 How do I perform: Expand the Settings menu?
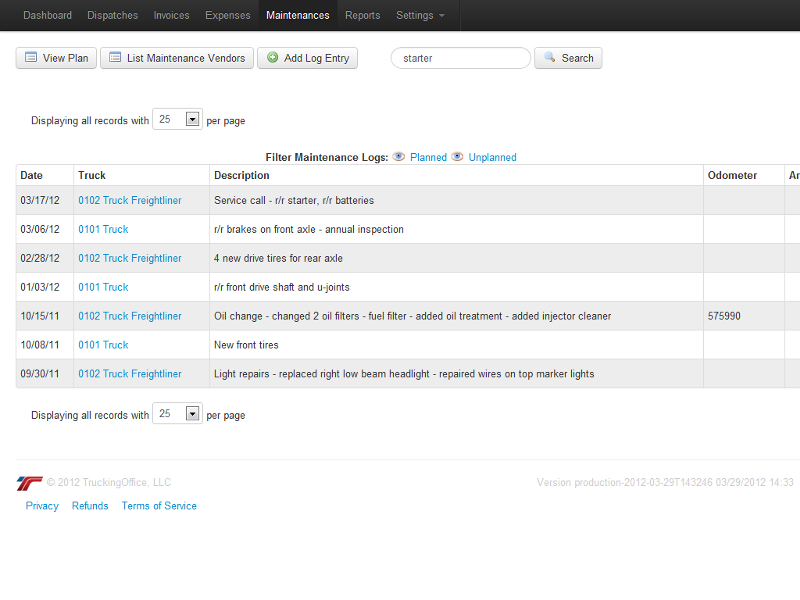coord(420,15)
